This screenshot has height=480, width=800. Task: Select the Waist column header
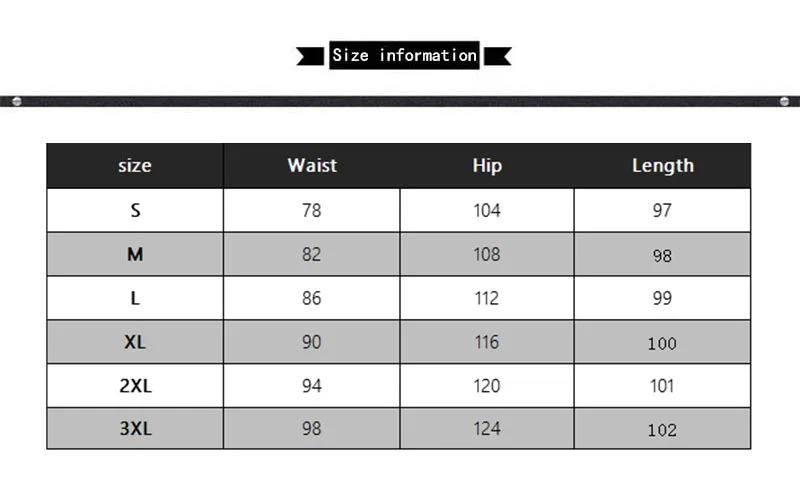tap(312, 165)
